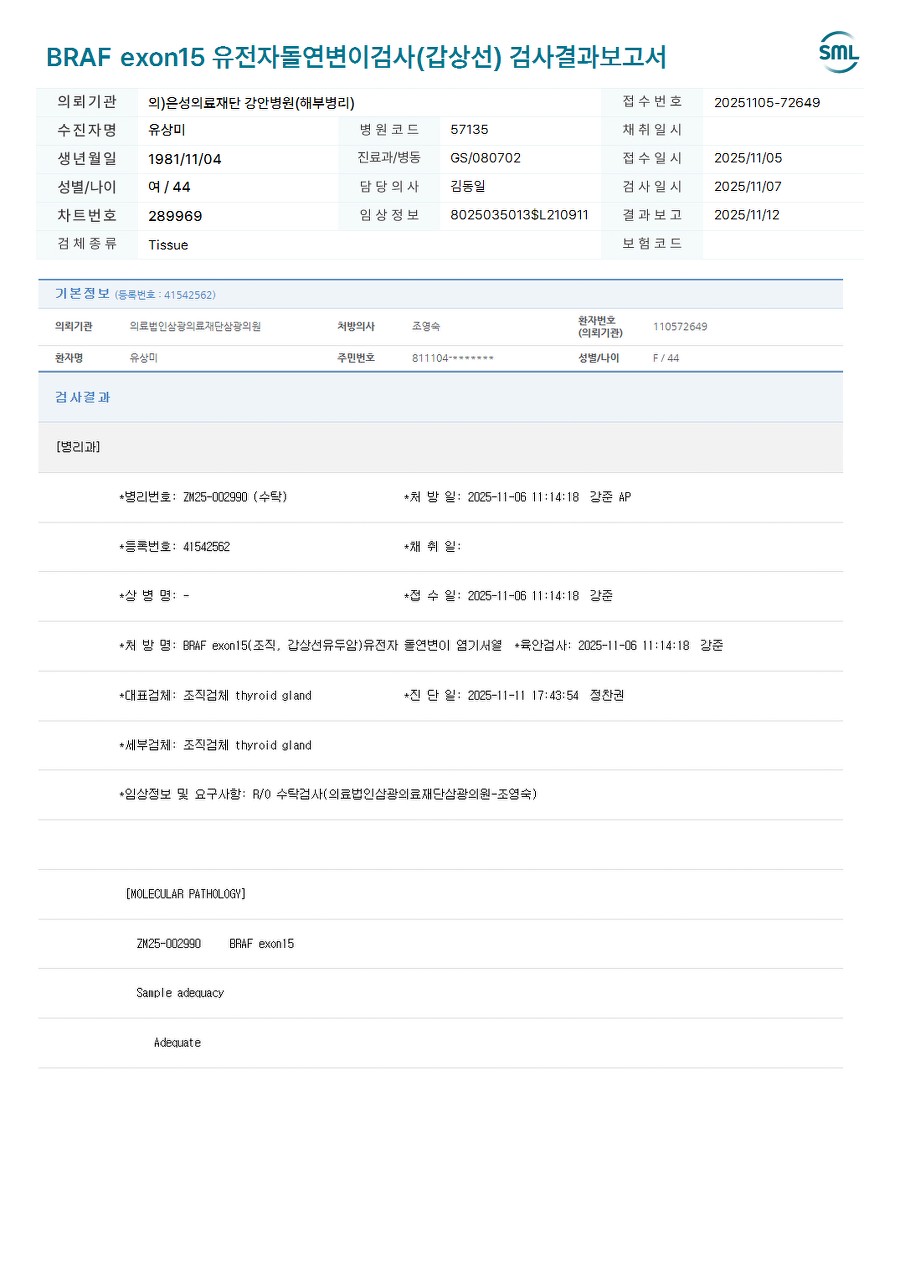Select the specimen type 'Tissue'
This screenshot has height=1271, width=900.
(168, 245)
